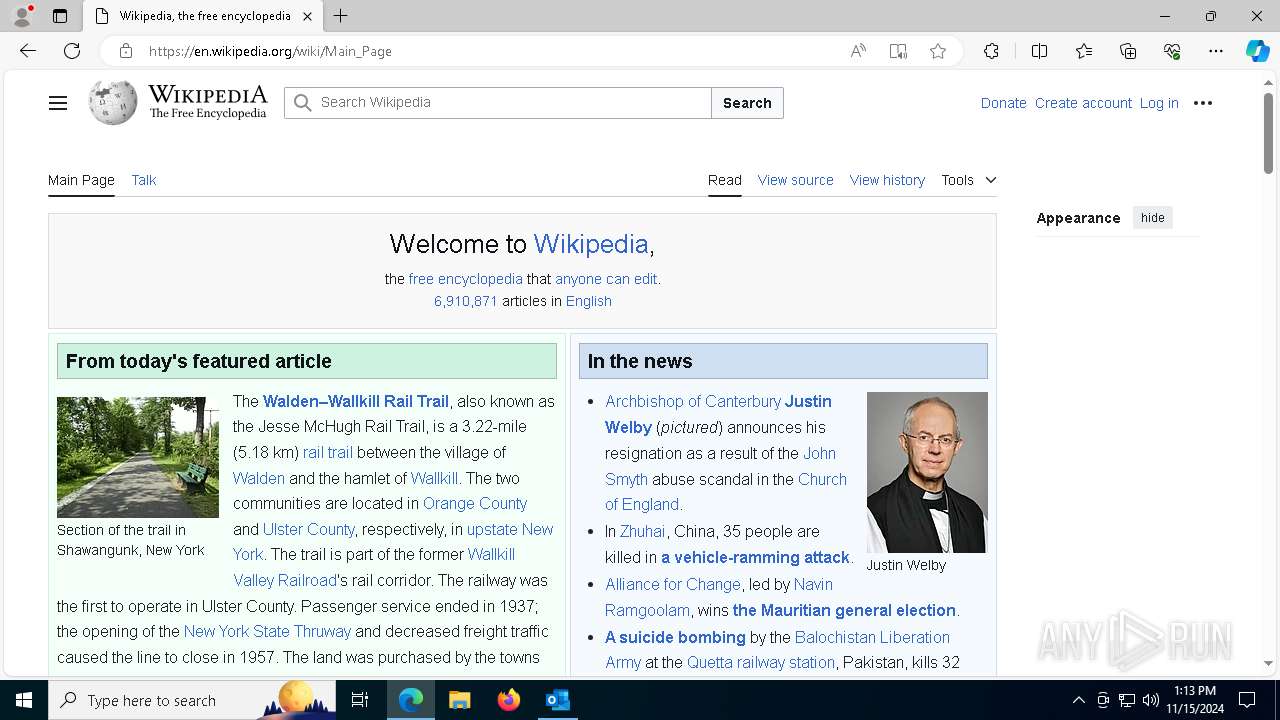The height and width of the screenshot is (720, 1280).
Task: Open browser Extensions puzzle icon
Action: (991, 51)
